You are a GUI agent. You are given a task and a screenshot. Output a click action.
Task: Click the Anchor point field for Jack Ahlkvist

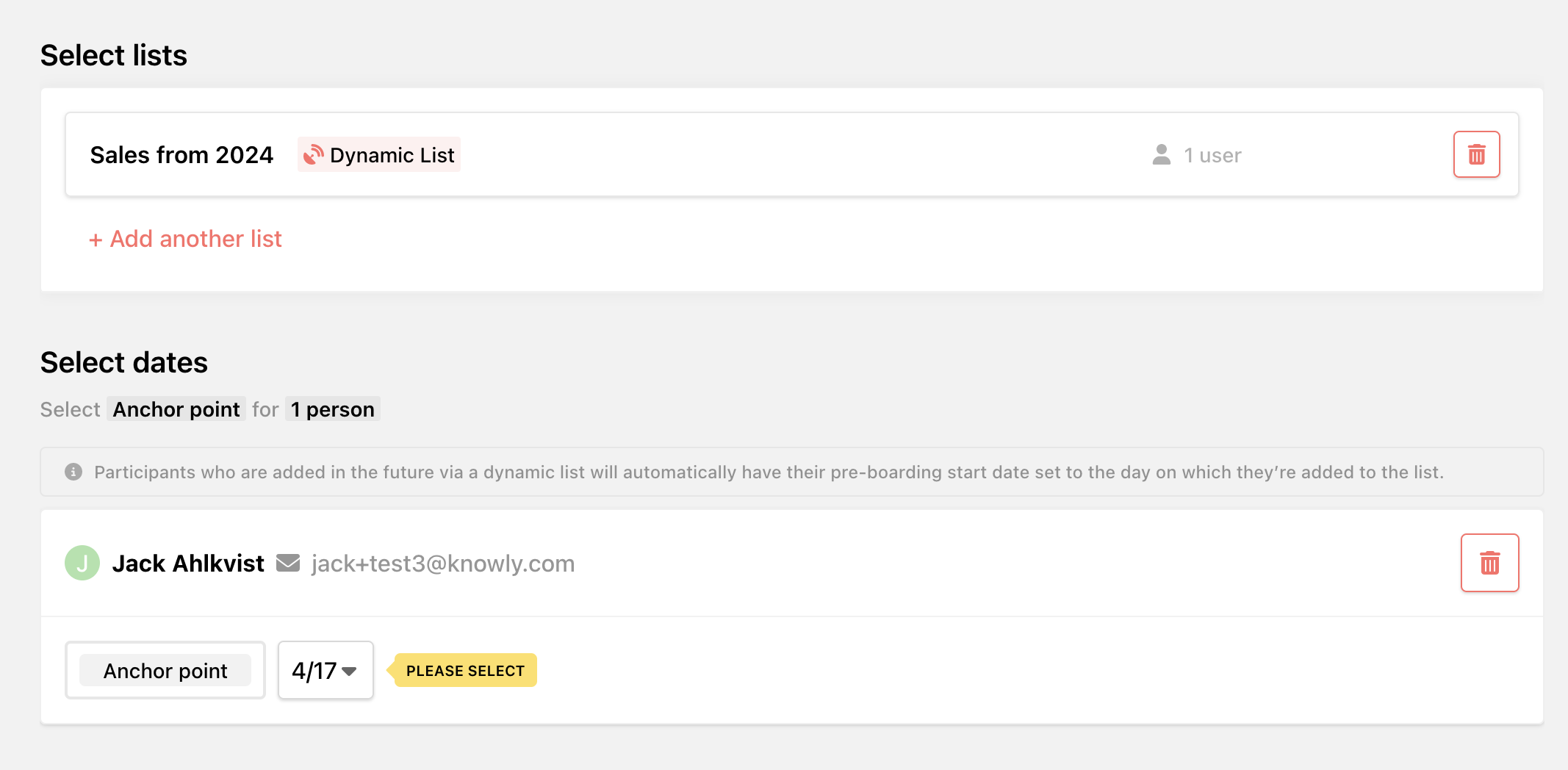pos(165,670)
